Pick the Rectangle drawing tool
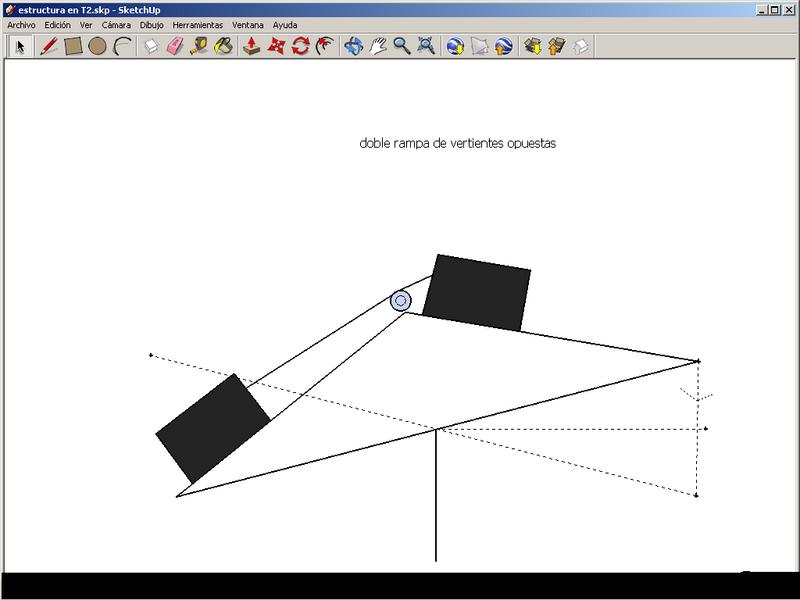This screenshot has width=800, height=600. [x=73, y=46]
